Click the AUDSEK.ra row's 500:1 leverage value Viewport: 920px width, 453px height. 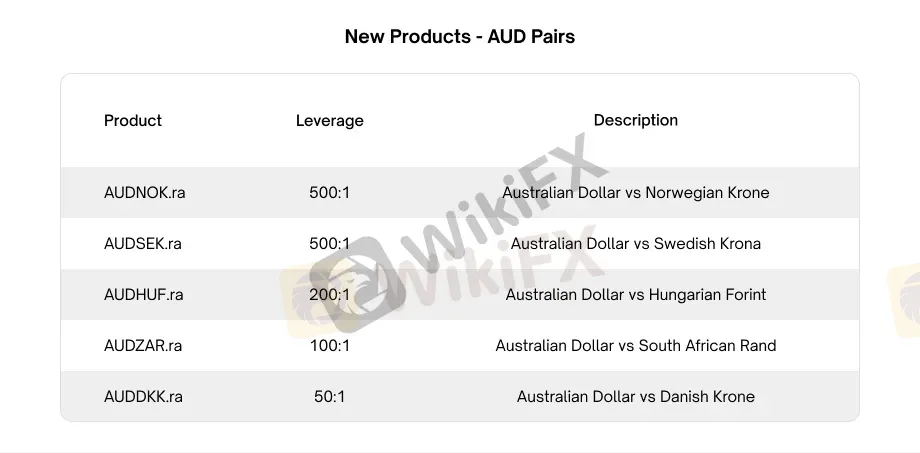click(x=329, y=243)
